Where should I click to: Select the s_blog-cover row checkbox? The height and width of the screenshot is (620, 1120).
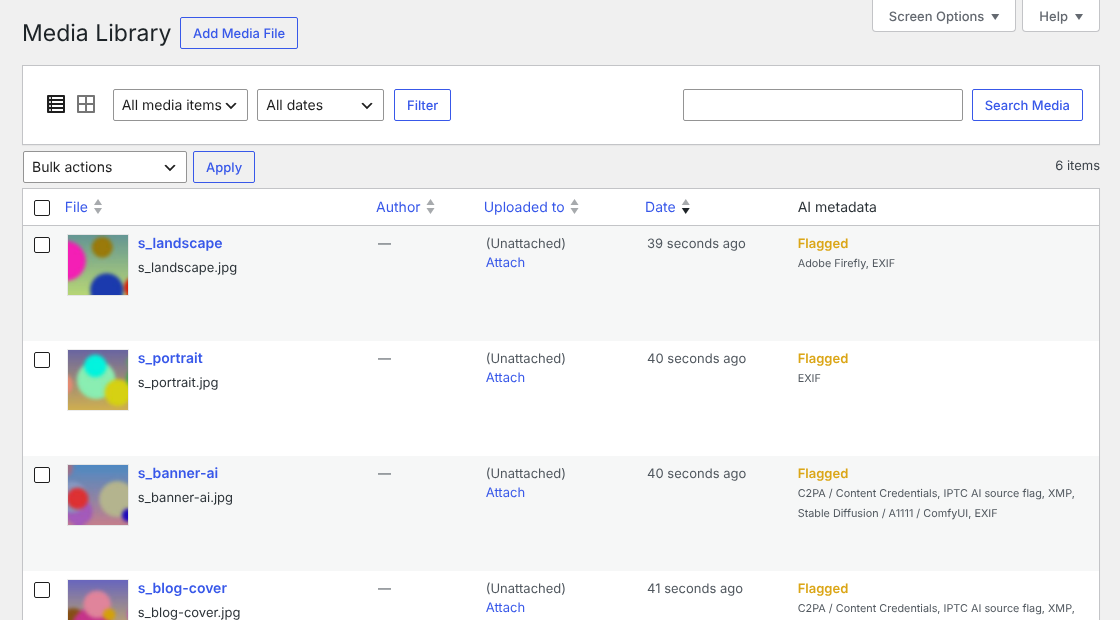(42, 590)
